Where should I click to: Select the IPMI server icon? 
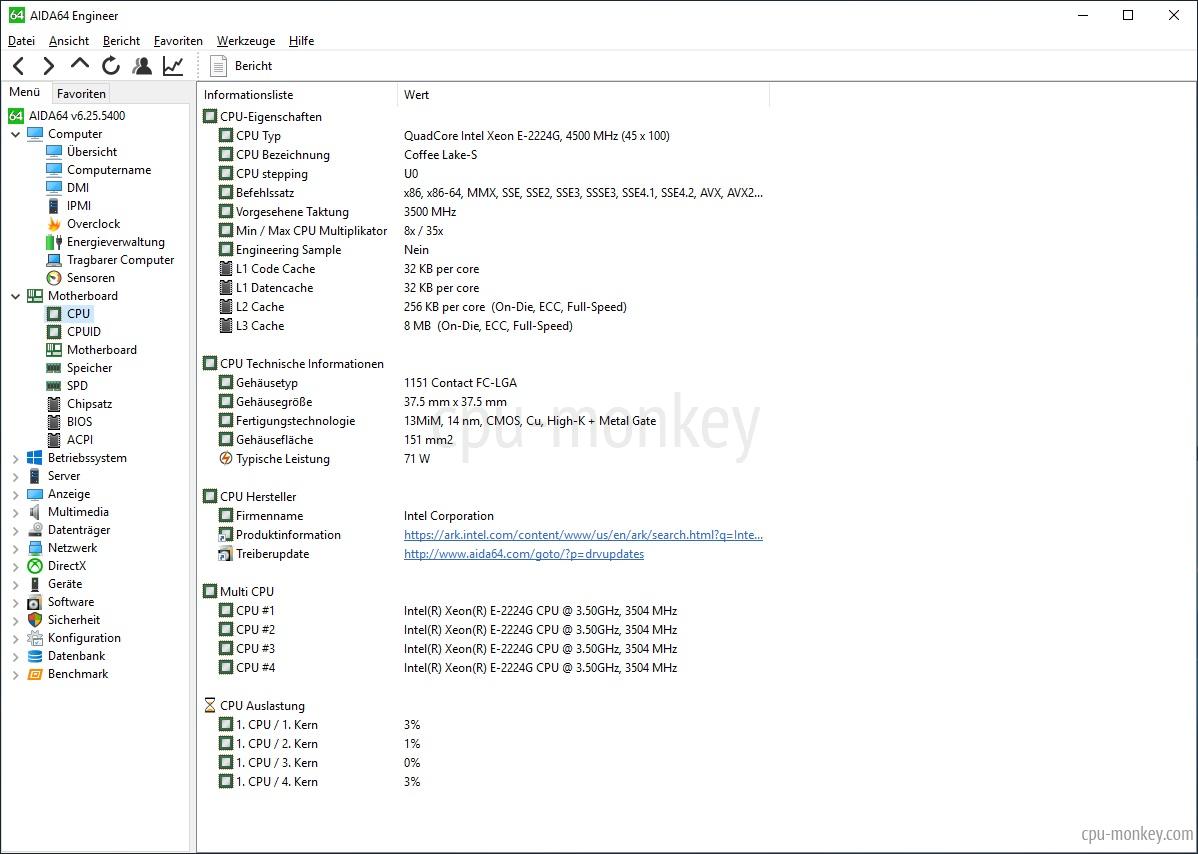[x=53, y=205]
